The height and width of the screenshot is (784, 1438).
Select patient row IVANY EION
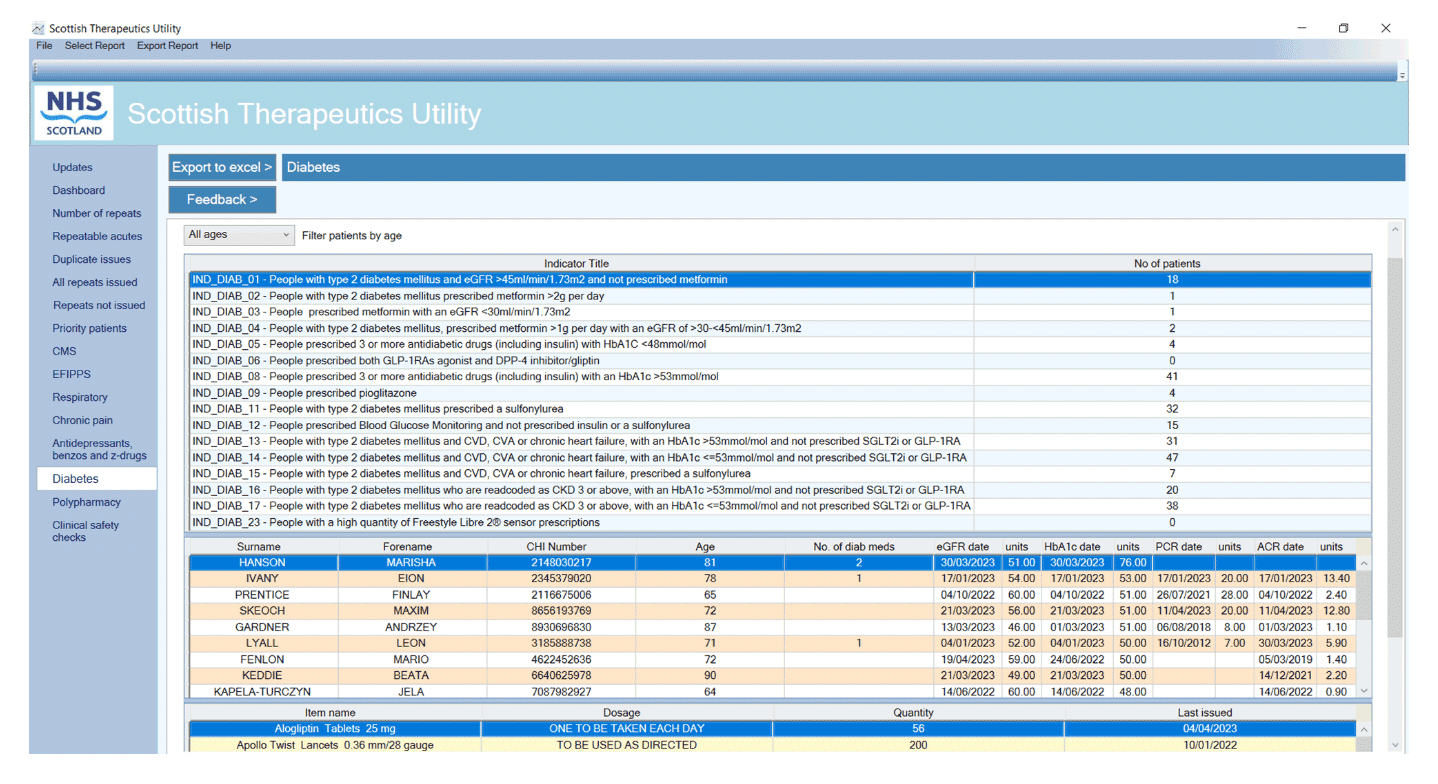[772, 579]
